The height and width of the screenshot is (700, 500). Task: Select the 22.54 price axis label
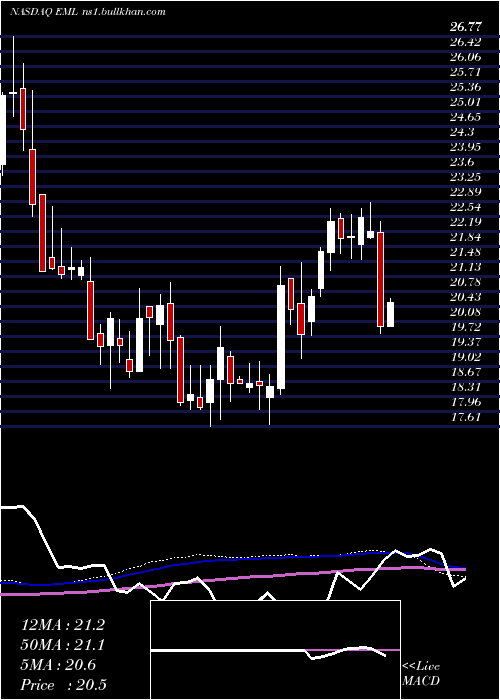click(x=466, y=207)
